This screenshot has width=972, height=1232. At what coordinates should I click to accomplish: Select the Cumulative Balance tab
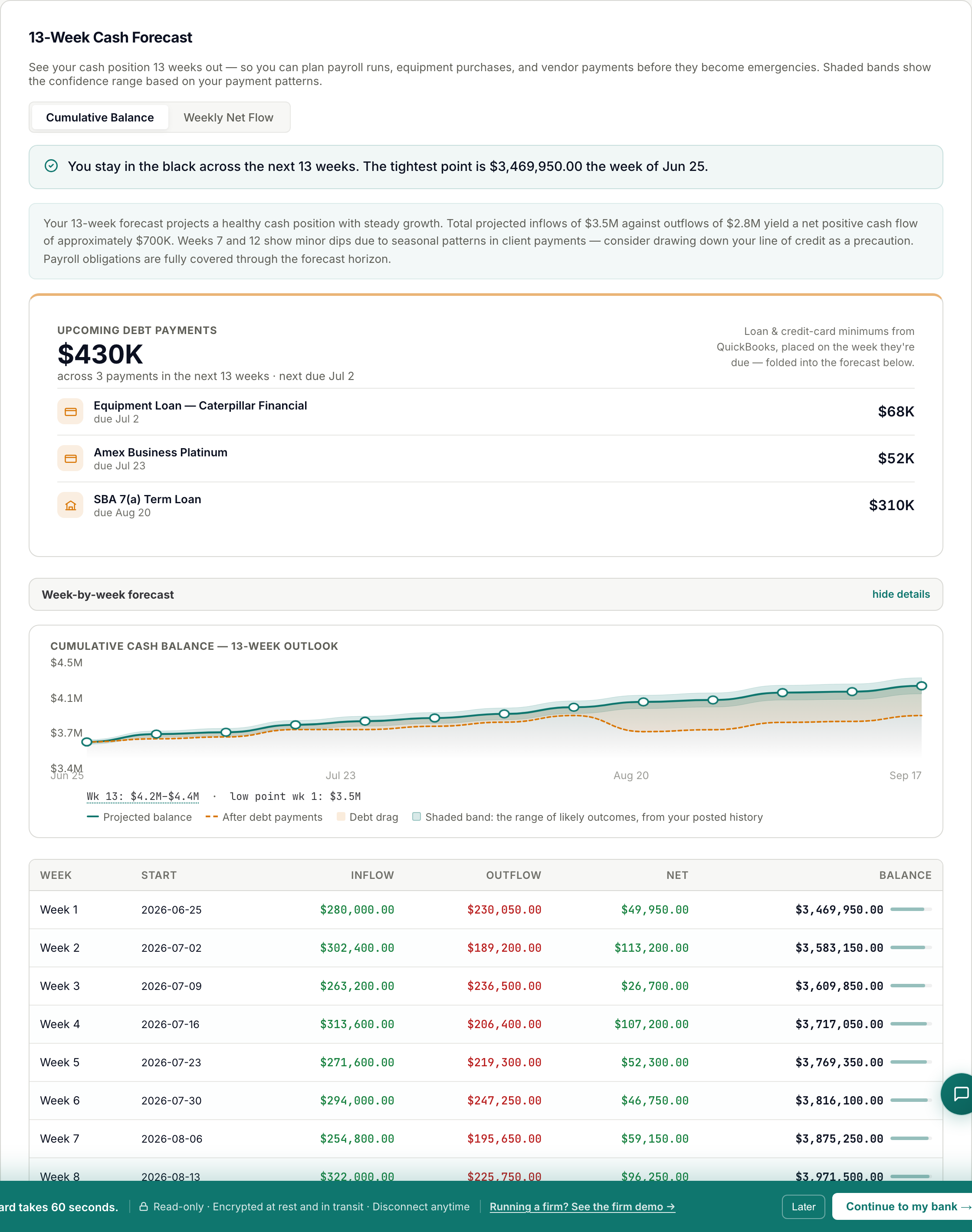(100, 117)
